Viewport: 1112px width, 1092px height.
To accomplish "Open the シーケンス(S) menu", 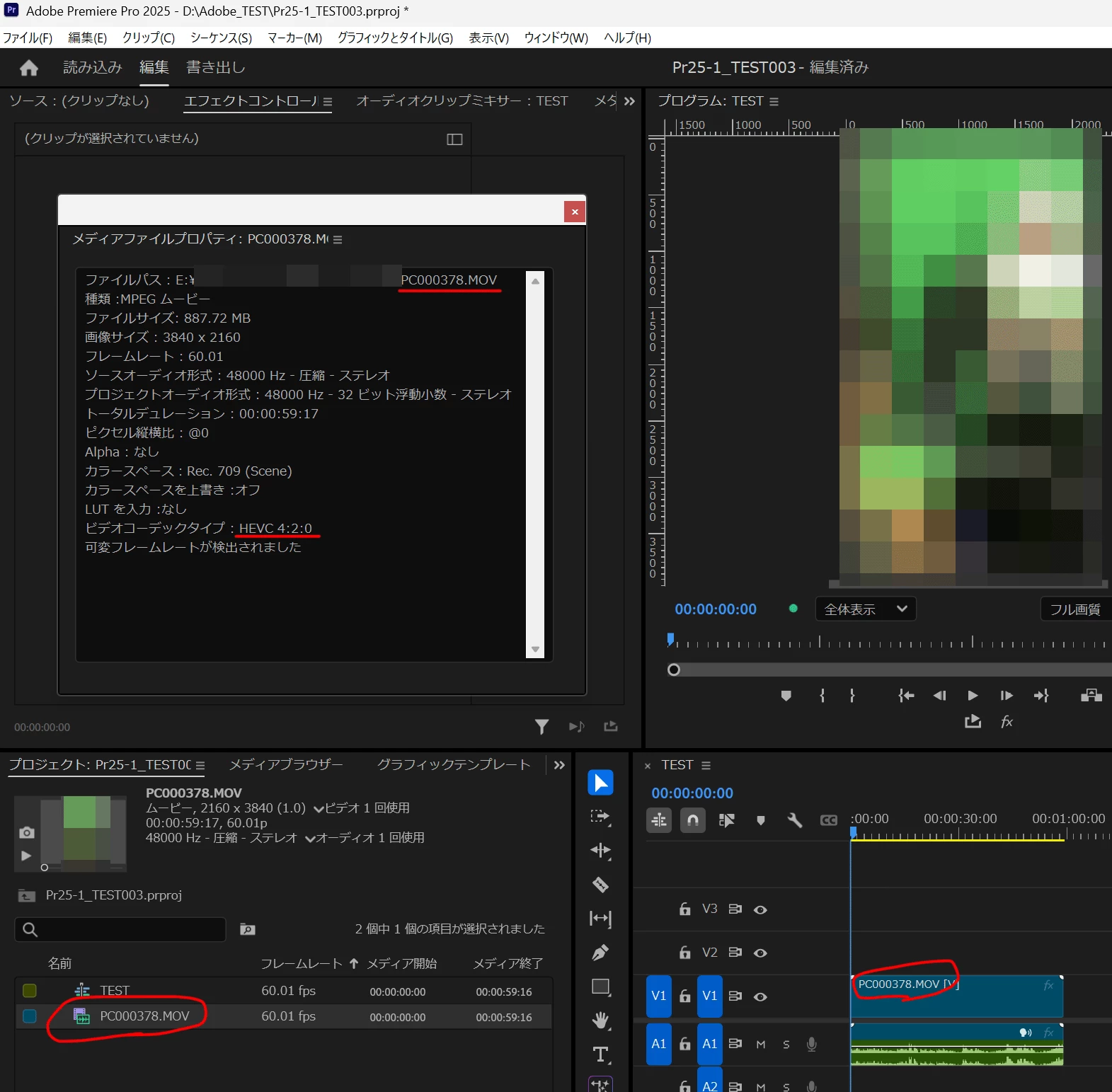I will pyautogui.click(x=221, y=38).
